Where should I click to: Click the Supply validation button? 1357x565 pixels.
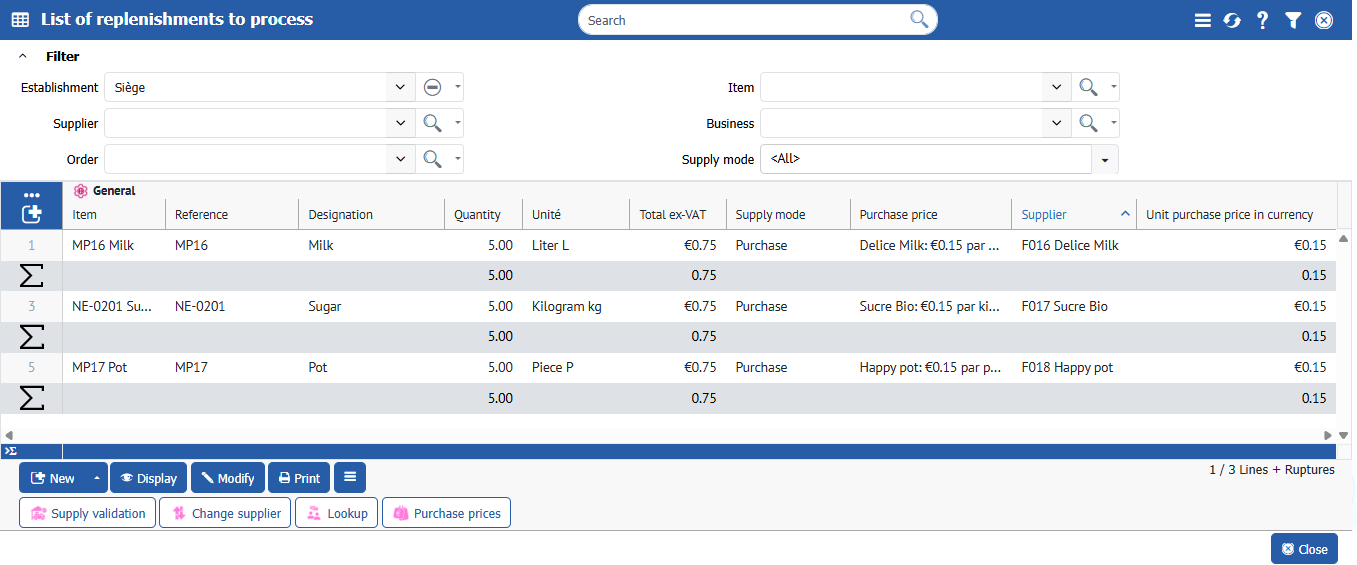point(88,513)
